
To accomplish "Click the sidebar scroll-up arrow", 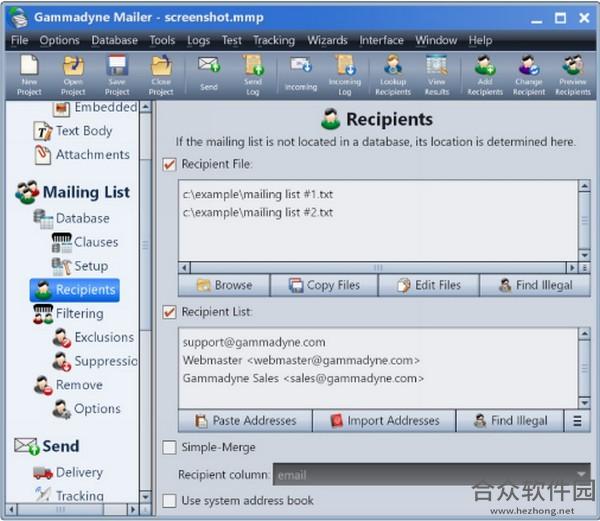I will (x=145, y=107).
